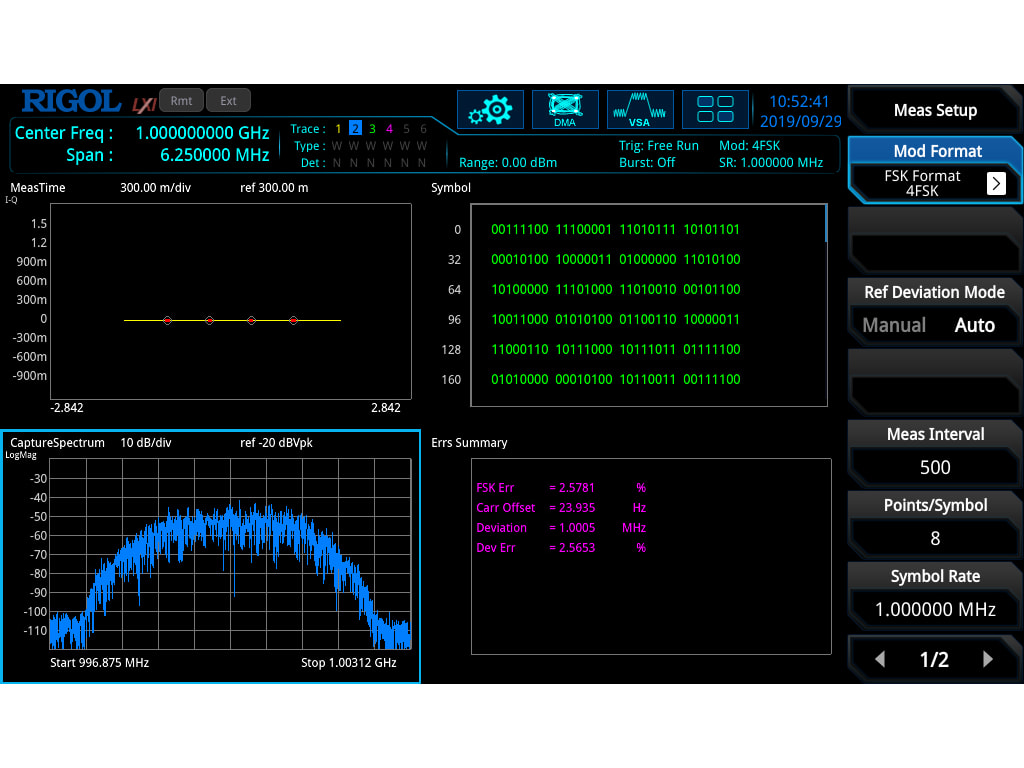Click the Rmt remote indicator
Image resolution: width=1024 pixels, height=768 pixels.
pyautogui.click(x=181, y=100)
